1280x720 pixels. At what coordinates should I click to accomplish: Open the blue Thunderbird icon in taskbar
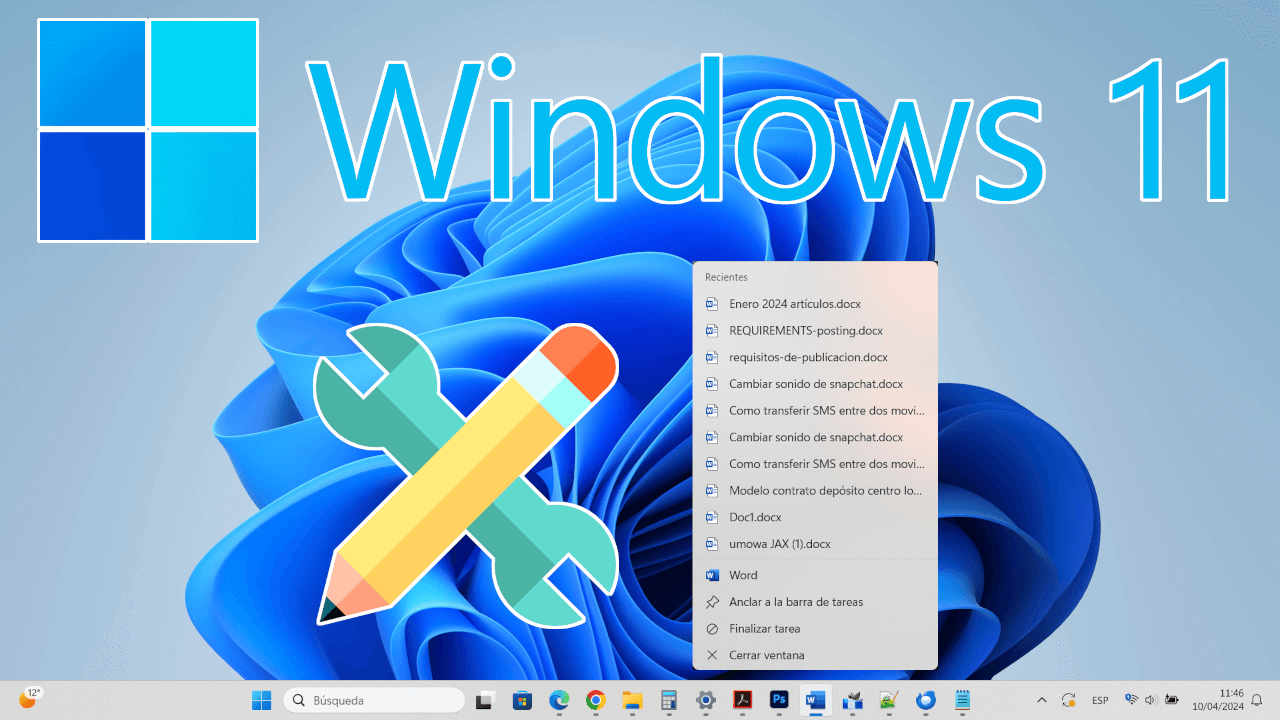[926, 700]
